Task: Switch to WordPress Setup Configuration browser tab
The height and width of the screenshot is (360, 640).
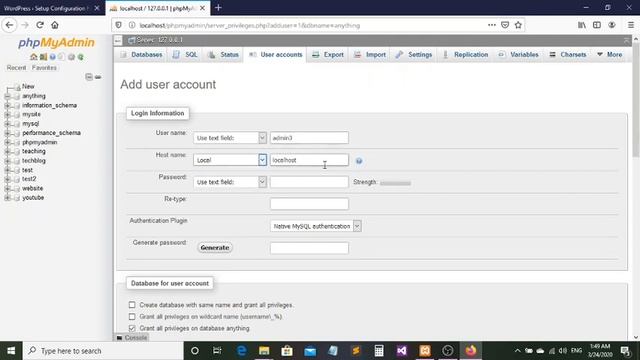Action: click(46, 8)
